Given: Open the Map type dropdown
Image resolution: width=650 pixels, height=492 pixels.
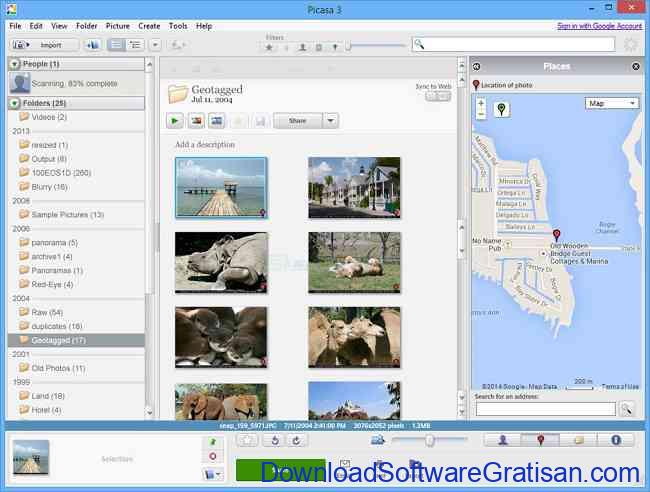Looking at the screenshot, I should [612, 103].
